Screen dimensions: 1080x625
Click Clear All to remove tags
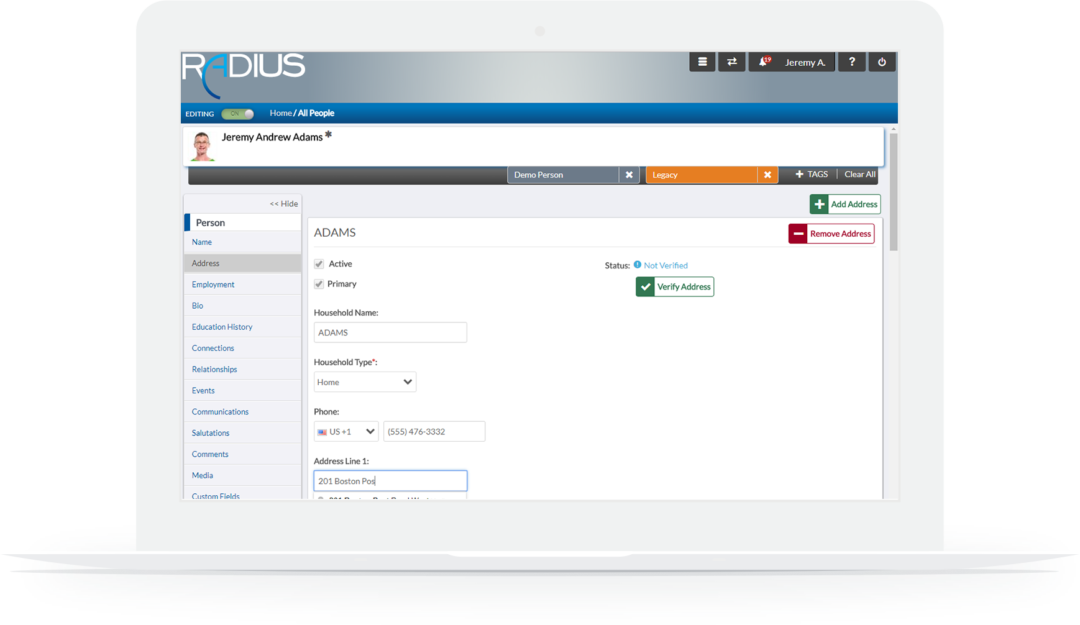coord(860,174)
